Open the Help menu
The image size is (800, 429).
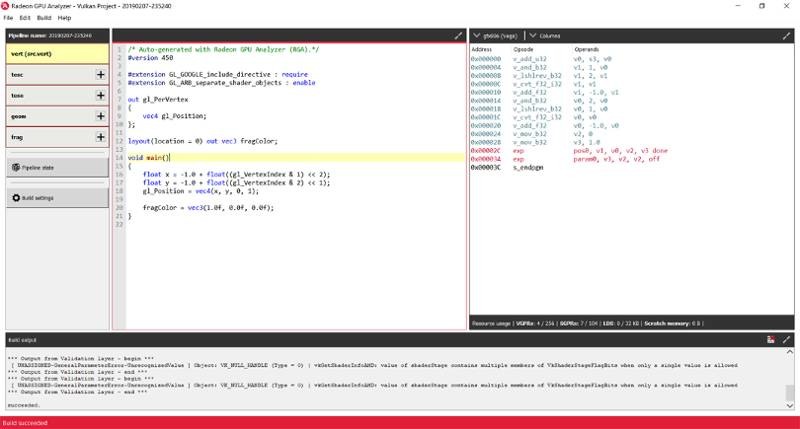pos(64,18)
